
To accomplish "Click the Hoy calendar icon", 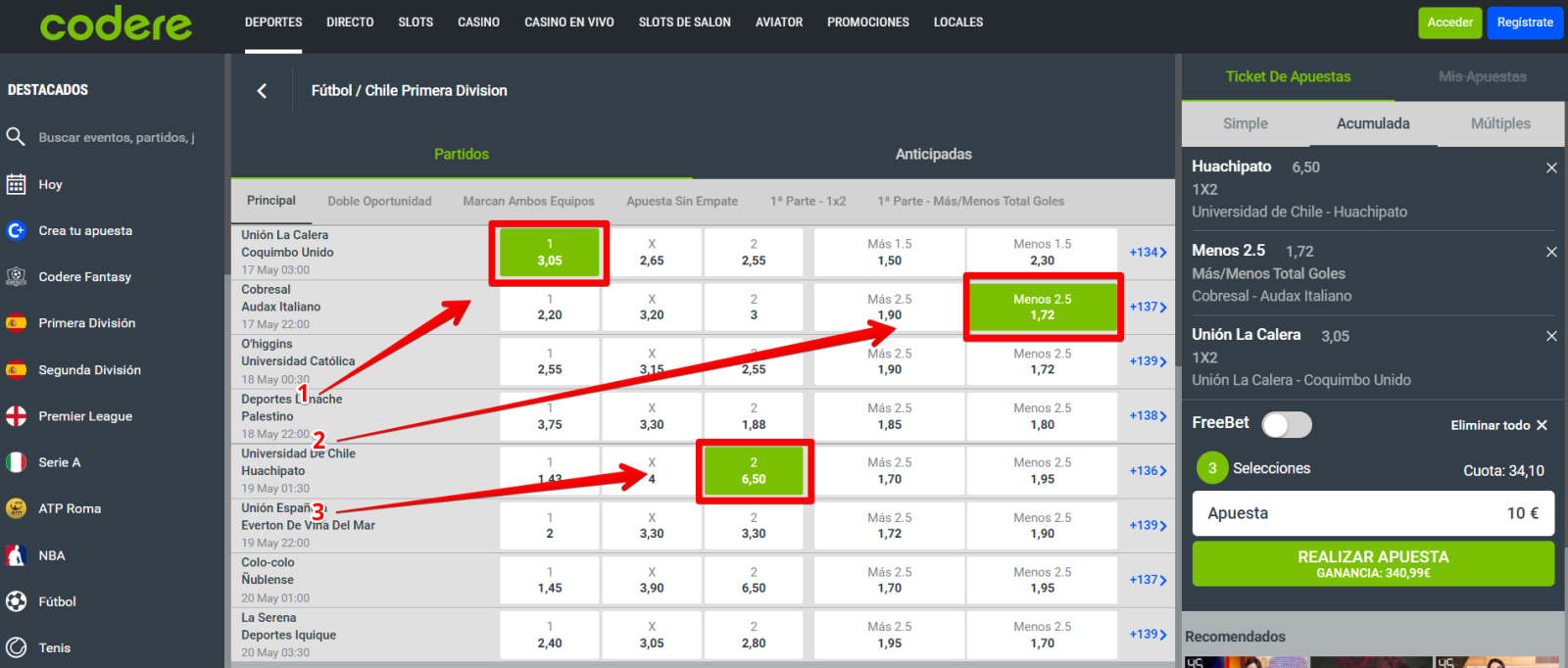I will [x=16, y=184].
